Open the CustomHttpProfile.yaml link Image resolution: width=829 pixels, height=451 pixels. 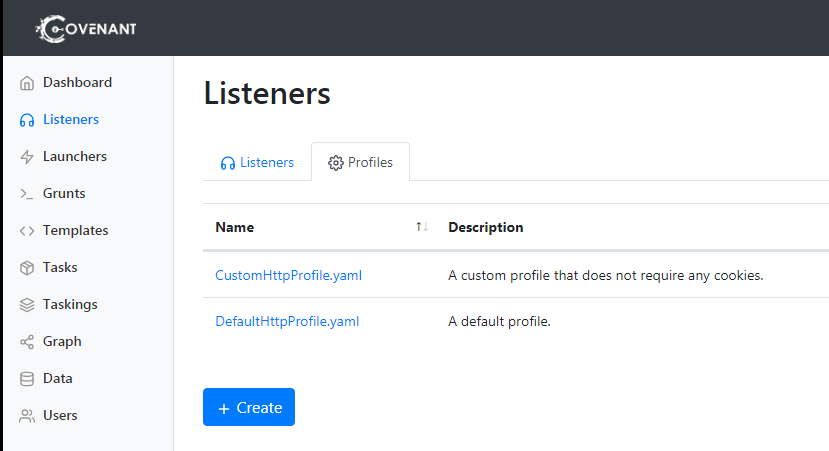[288, 275]
